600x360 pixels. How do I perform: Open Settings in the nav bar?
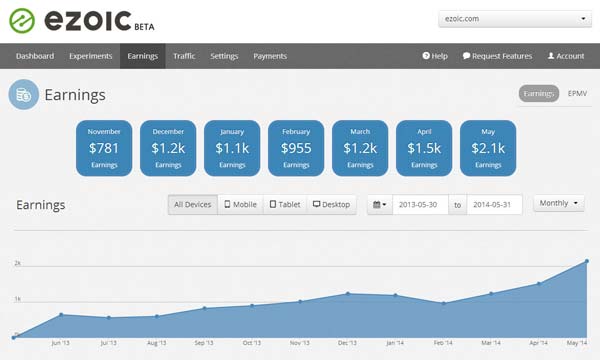click(224, 56)
